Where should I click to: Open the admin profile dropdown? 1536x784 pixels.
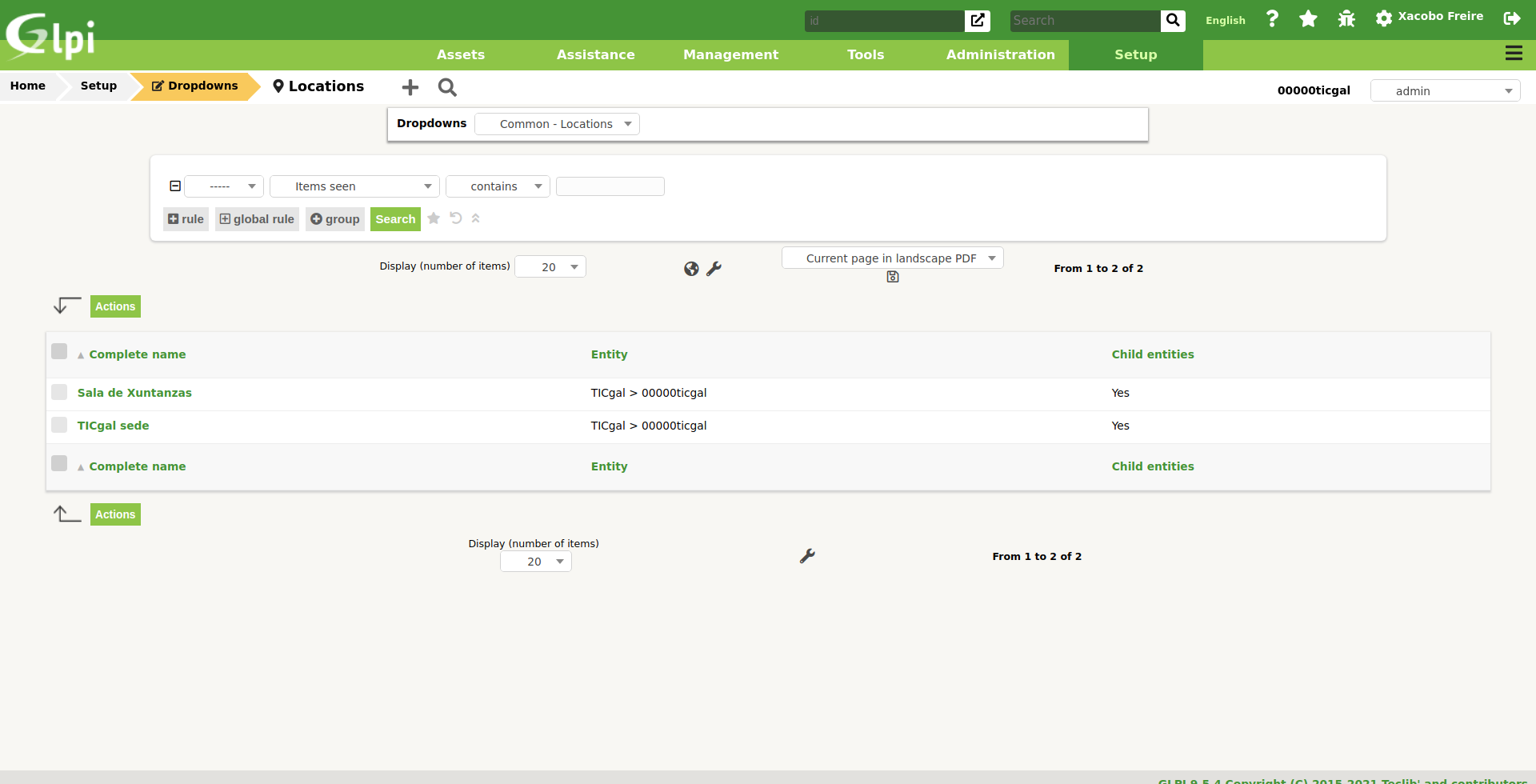click(1445, 90)
